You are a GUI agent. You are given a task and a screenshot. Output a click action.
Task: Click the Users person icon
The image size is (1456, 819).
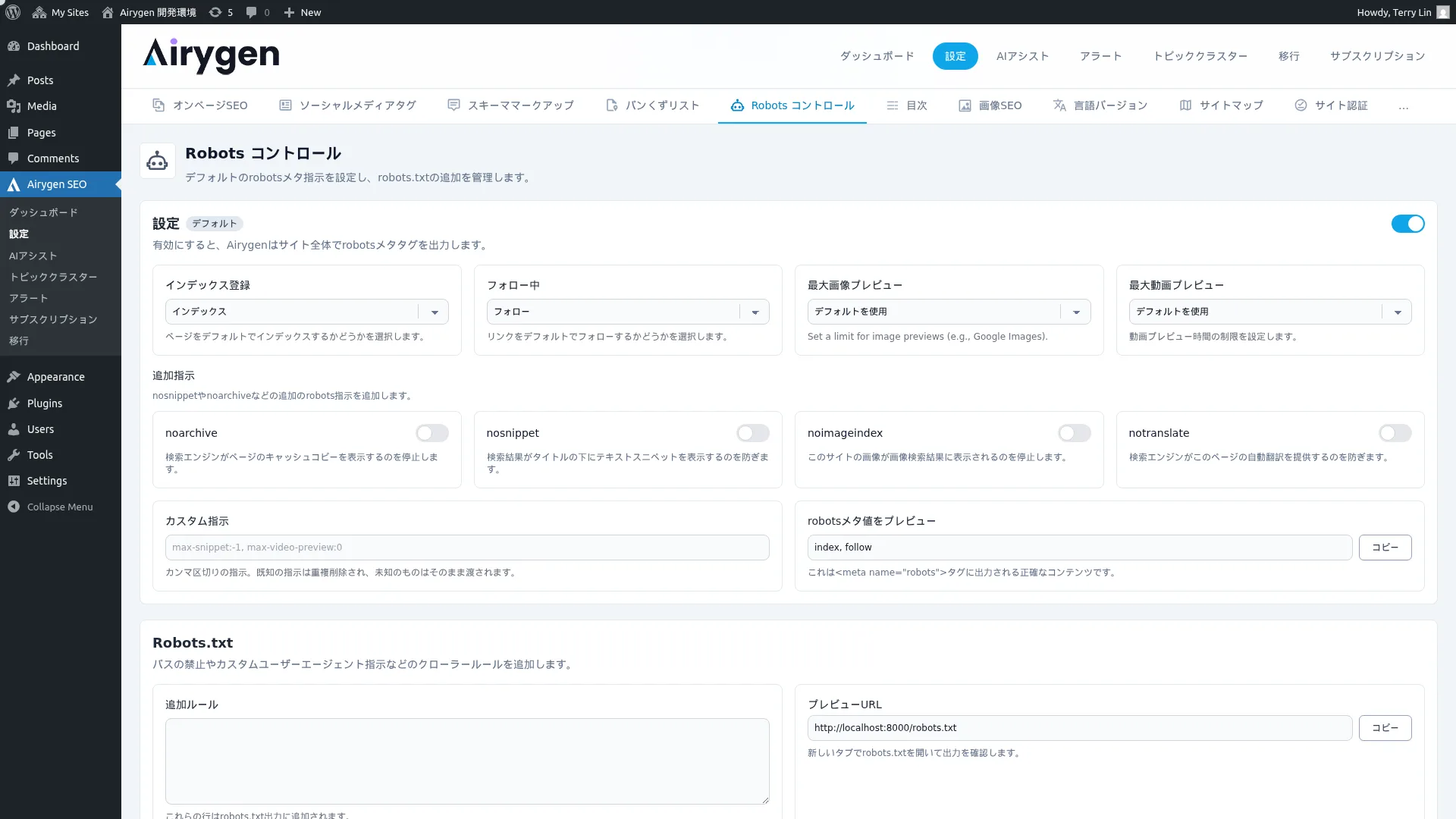(x=14, y=429)
